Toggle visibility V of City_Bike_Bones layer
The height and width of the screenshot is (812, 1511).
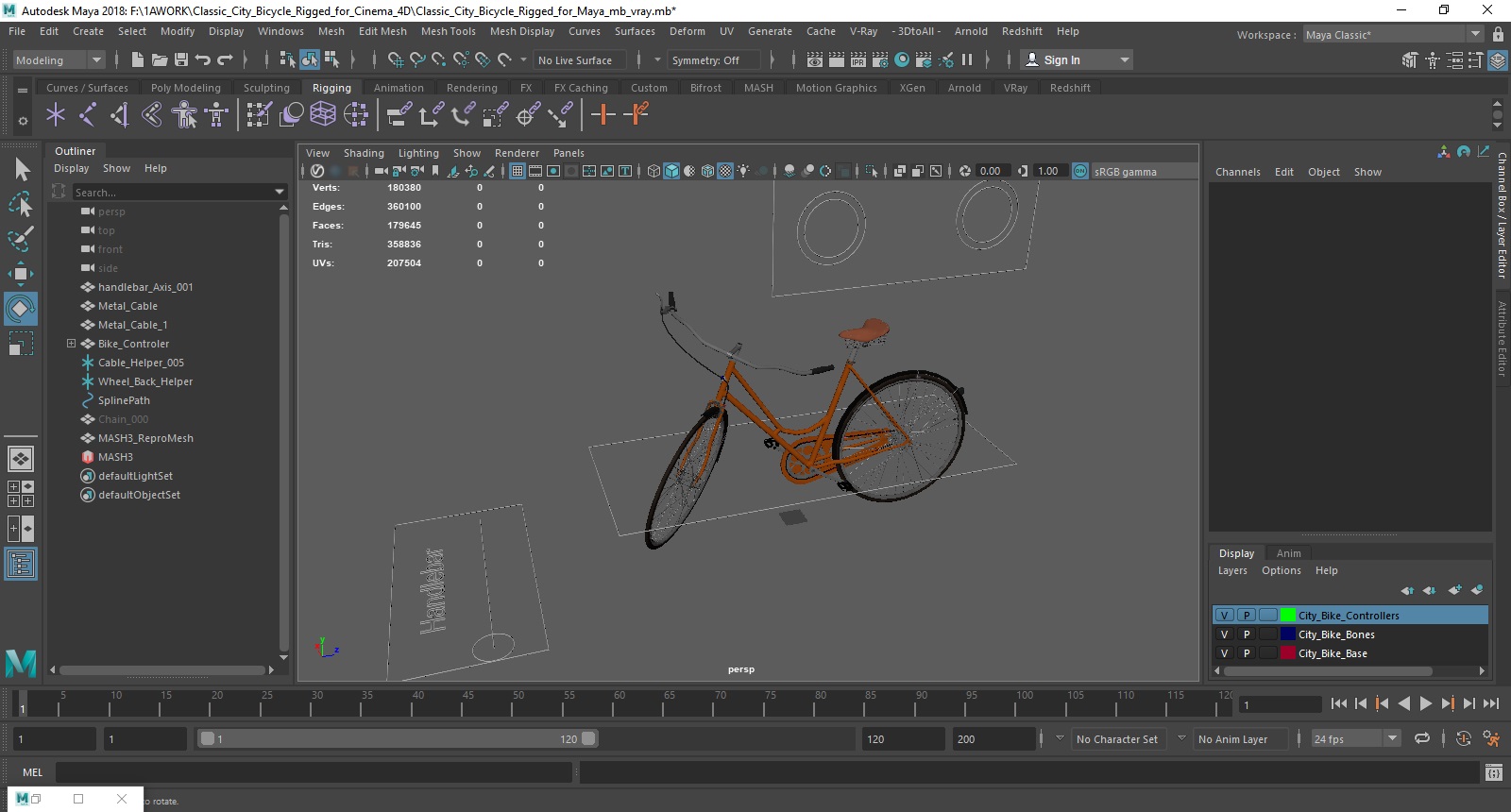click(x=1225, y=634)
